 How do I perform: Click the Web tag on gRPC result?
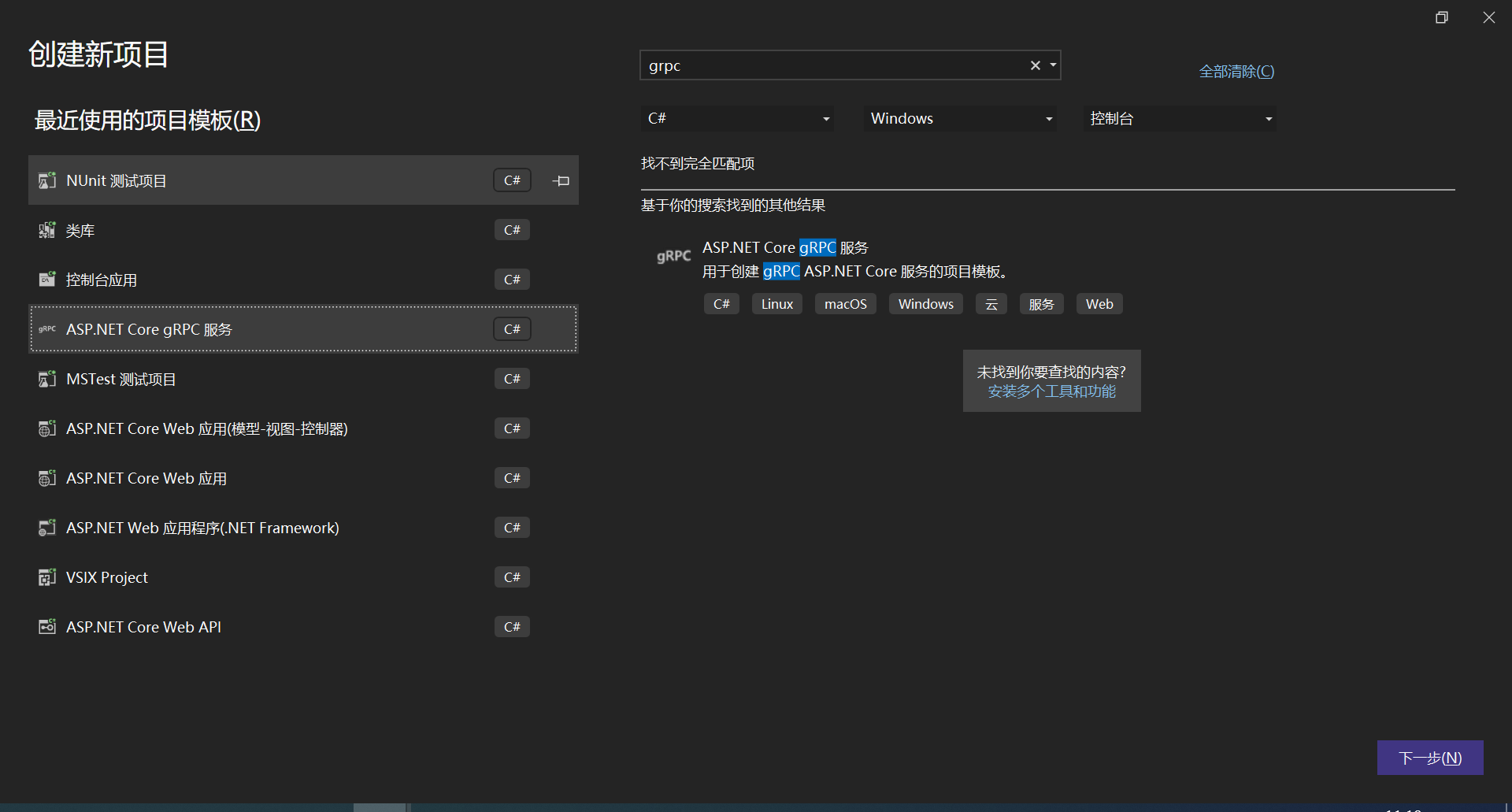point(1099,304)
